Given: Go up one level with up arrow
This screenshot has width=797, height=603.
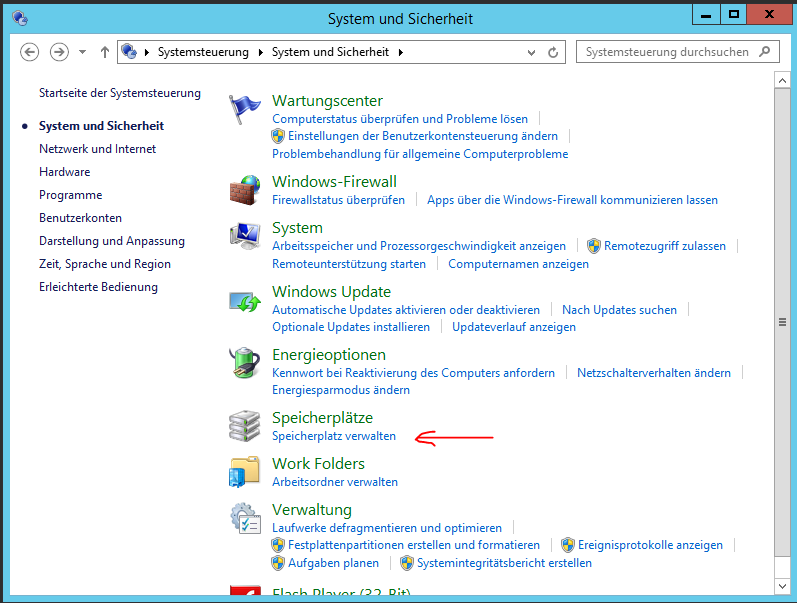Looking at the screenshot, I should pyautogui.click(x=105, y=52).
